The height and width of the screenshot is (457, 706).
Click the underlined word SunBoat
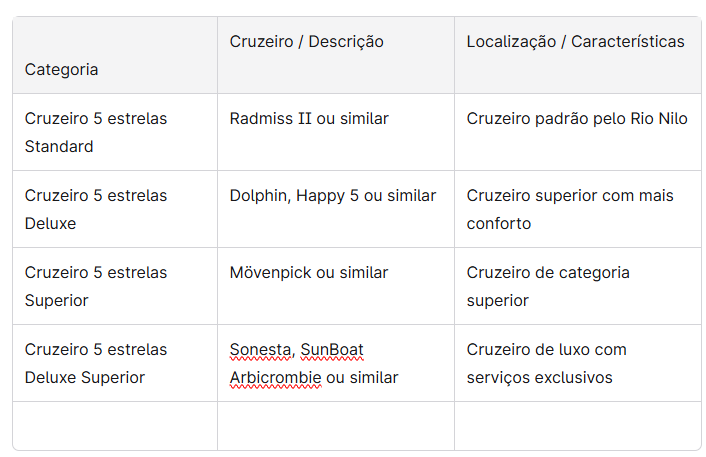point(332,350)
